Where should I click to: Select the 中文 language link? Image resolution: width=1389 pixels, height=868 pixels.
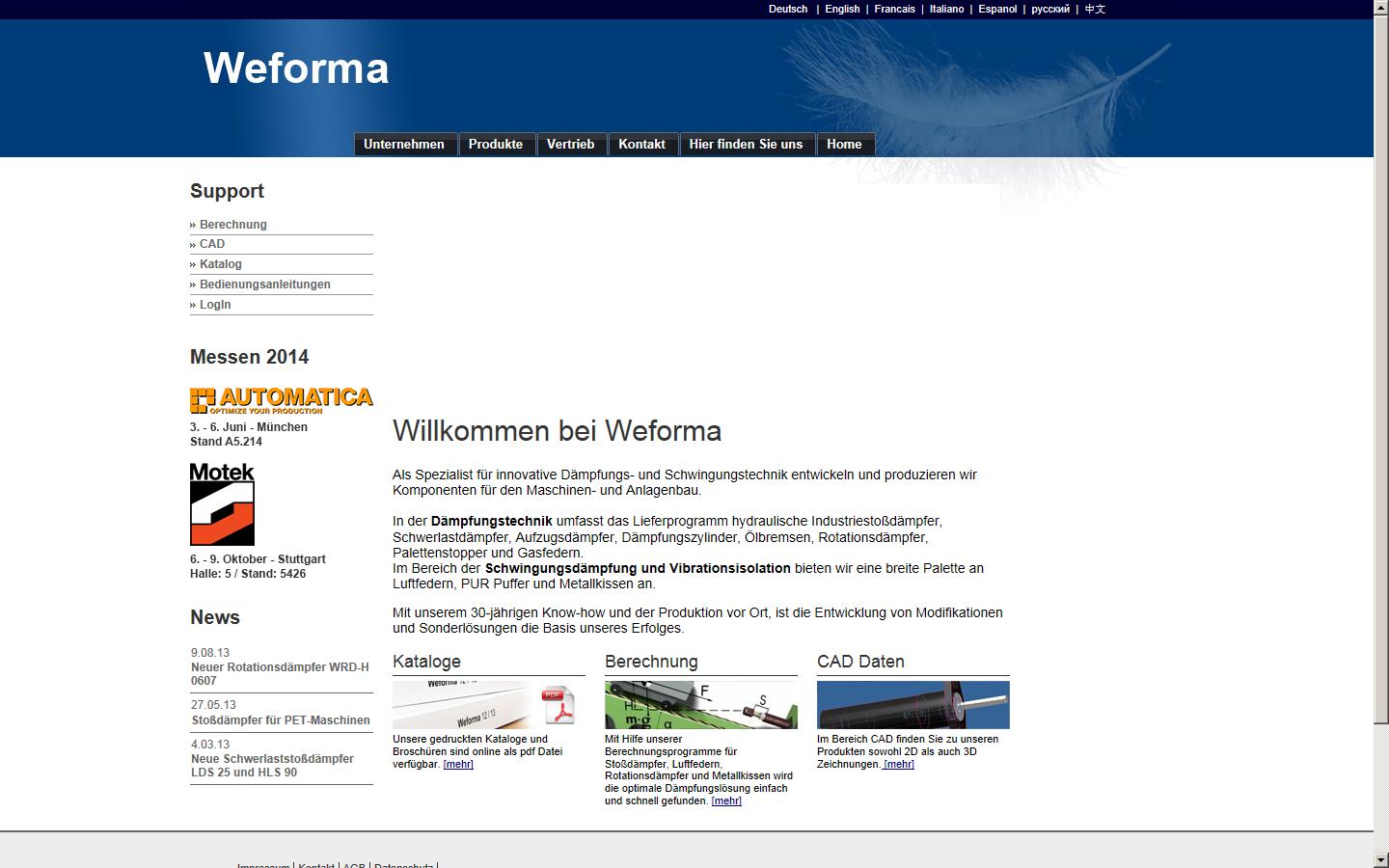point(1095,9)
